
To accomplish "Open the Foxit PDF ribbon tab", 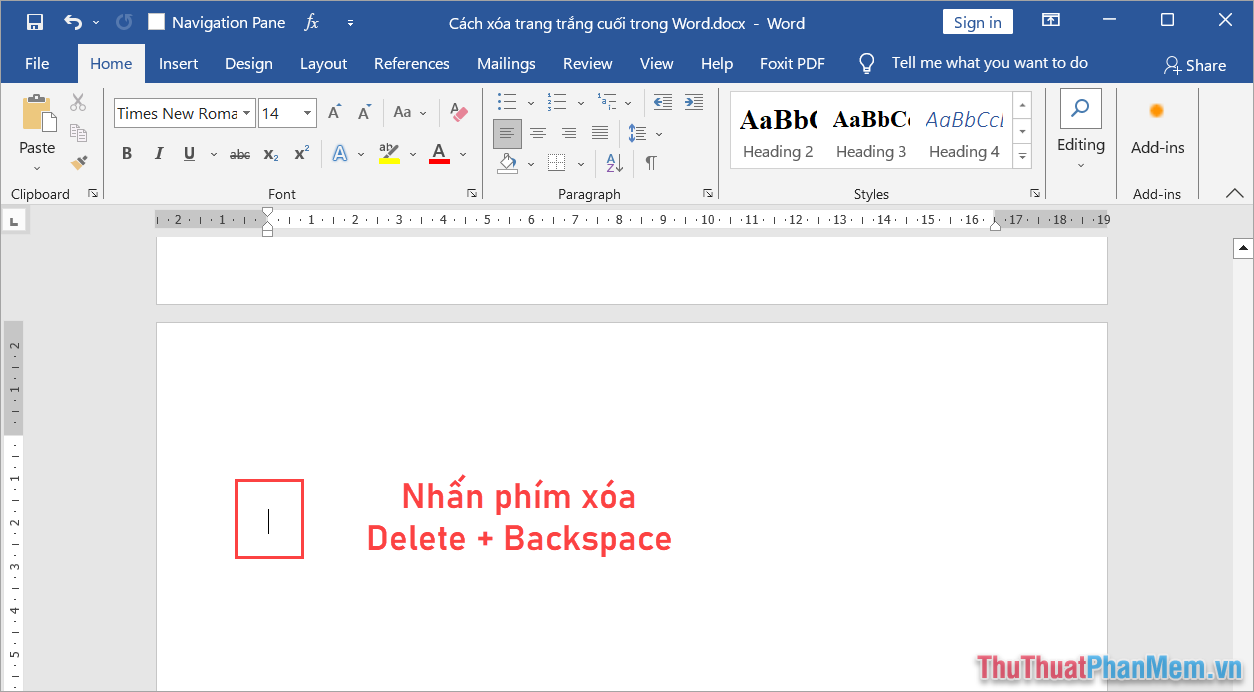I will pyautogui.click(x=791, y=62).
